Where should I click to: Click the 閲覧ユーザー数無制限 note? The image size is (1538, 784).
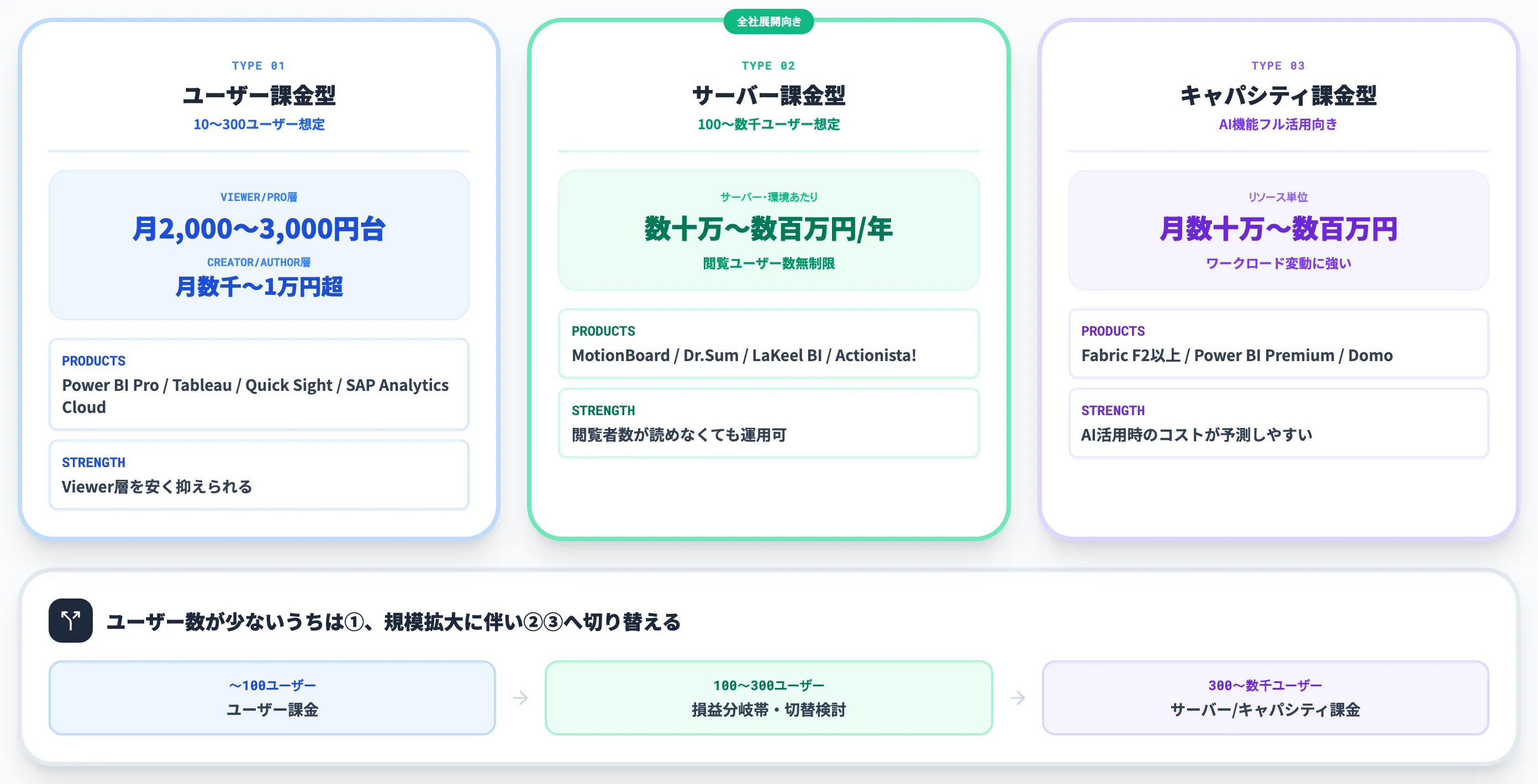(x=768, y=263)
